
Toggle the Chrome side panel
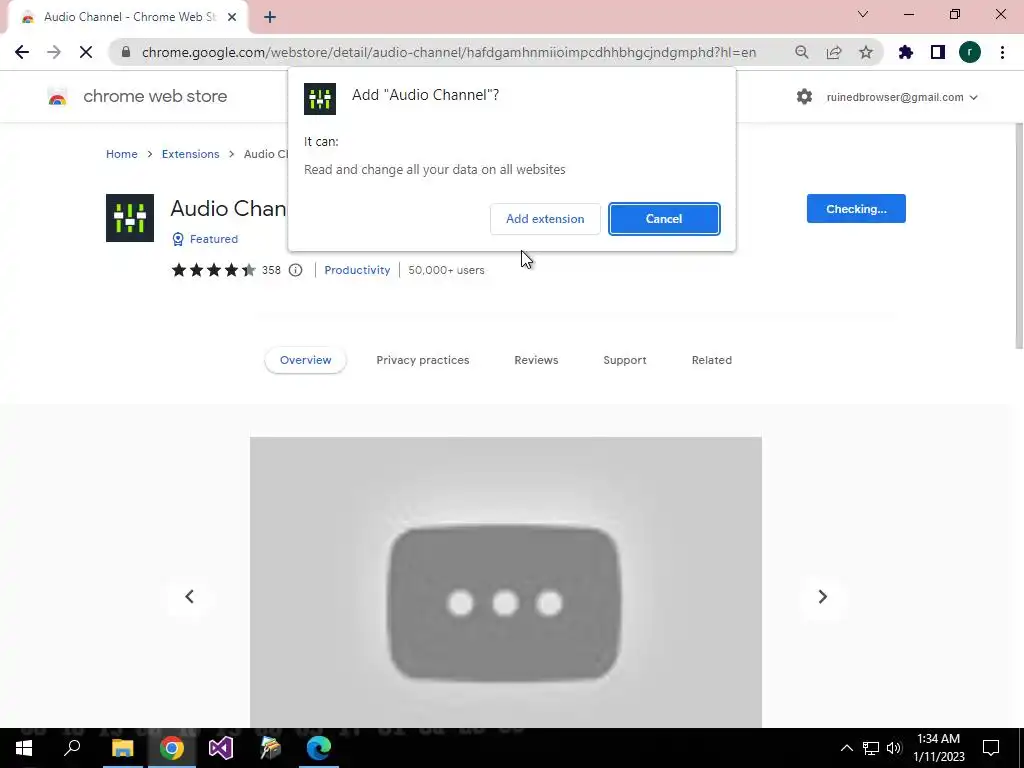tap(937, 52)
